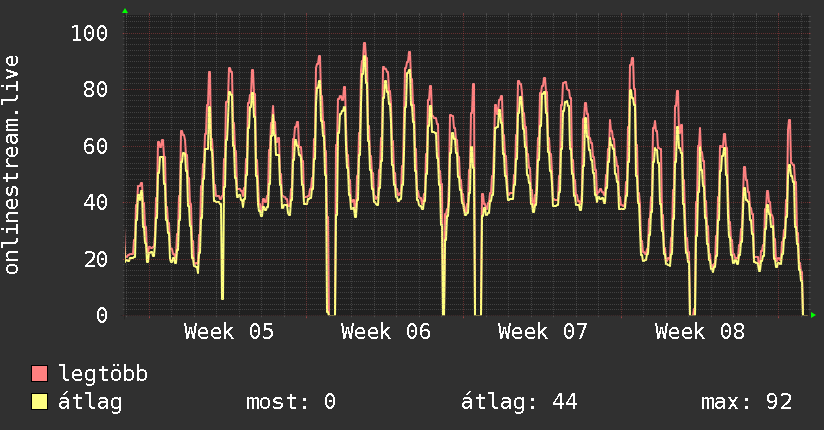Click the Week 08 axis label
This screenshot has width=824, height=430.
[x=699, y=332]
